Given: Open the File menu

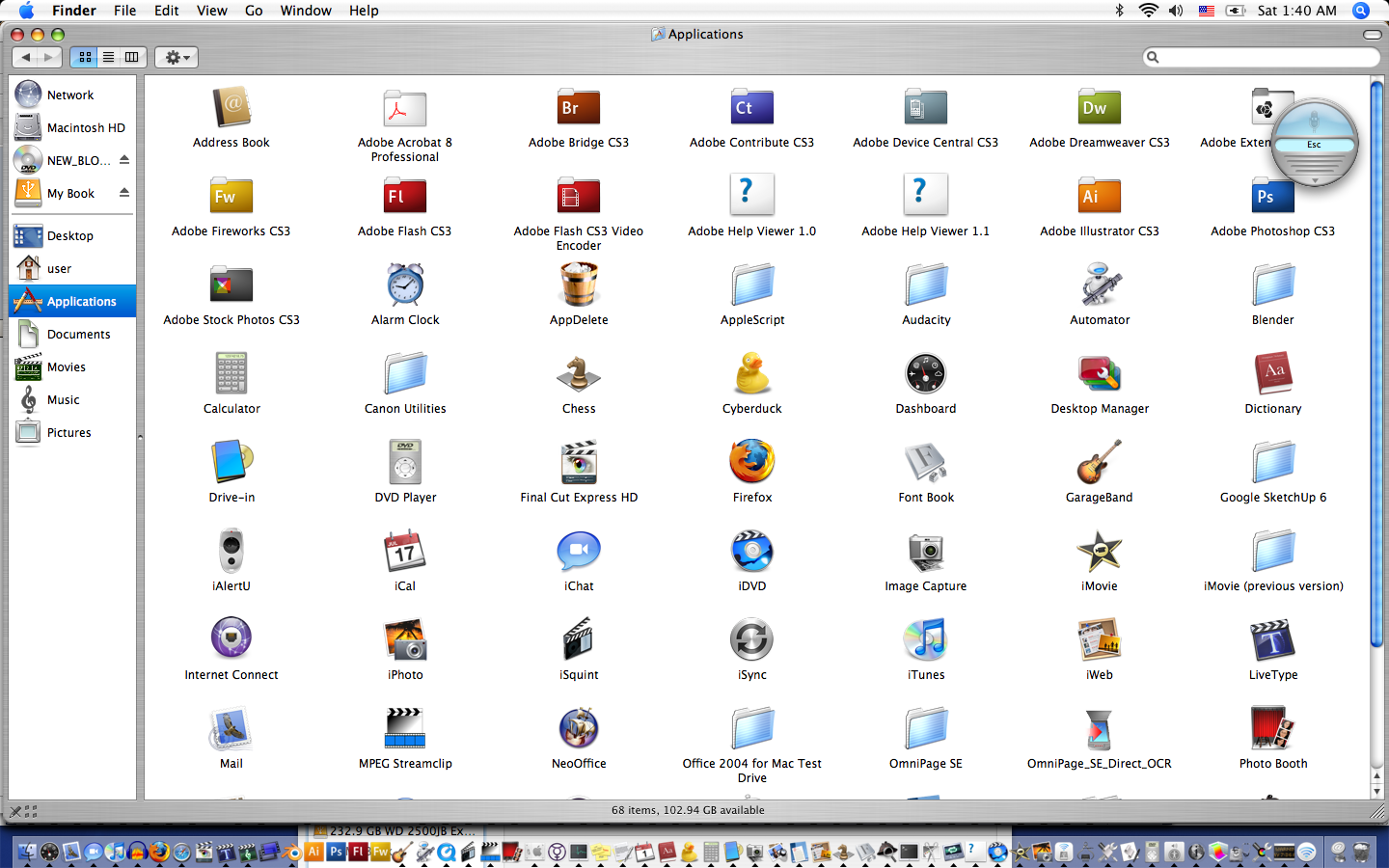Looking at the screenshot, I should (x=125, y=11).
